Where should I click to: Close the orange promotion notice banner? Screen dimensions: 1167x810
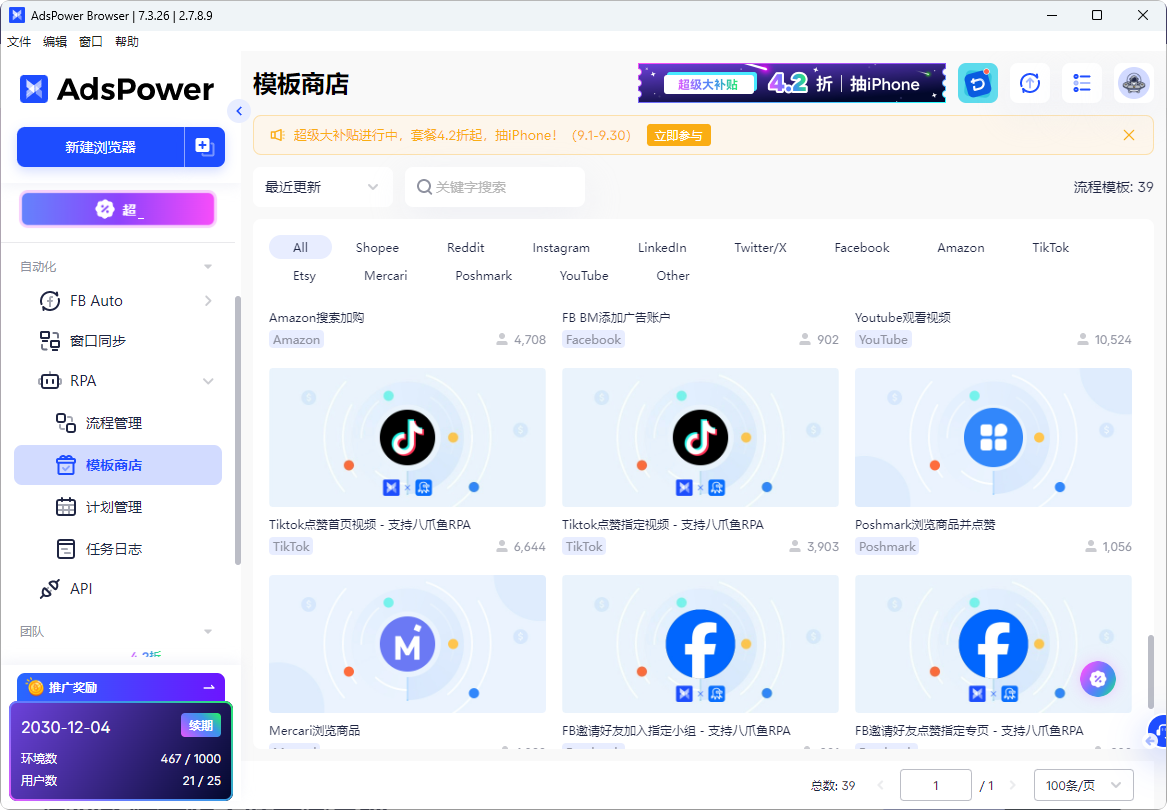pos(1129,135)
